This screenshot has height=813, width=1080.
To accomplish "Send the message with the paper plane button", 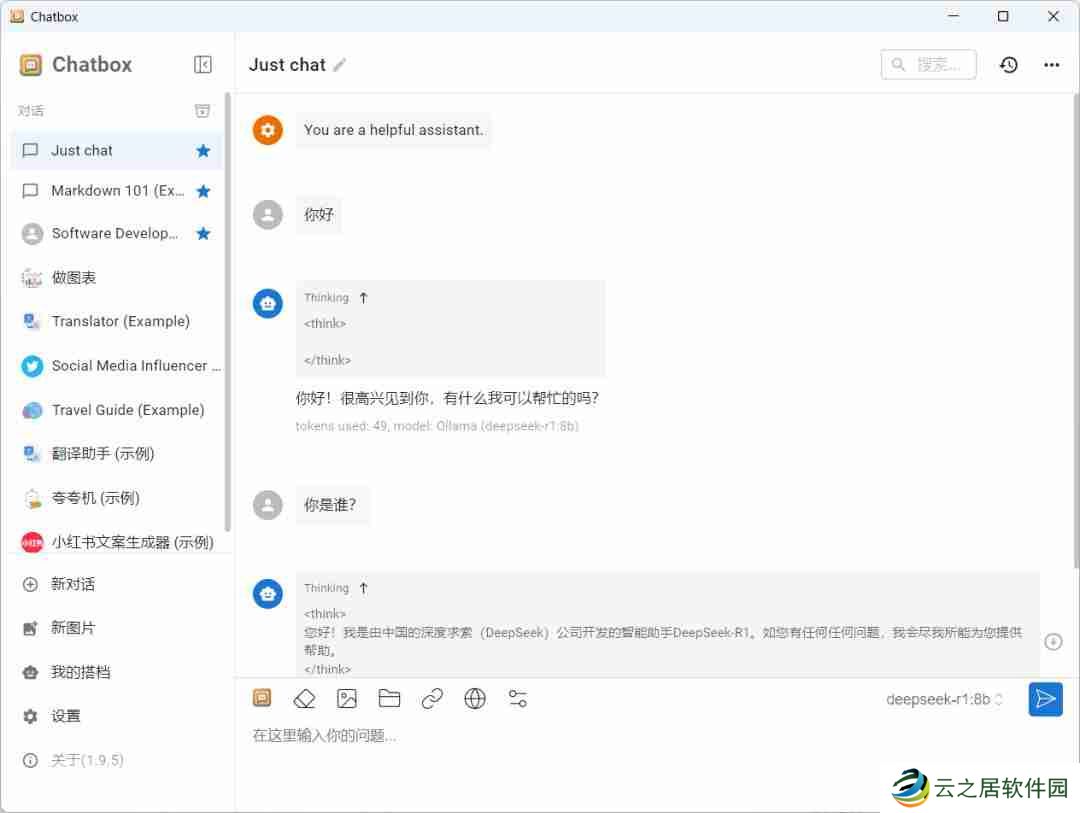I will coord(1045,699).
